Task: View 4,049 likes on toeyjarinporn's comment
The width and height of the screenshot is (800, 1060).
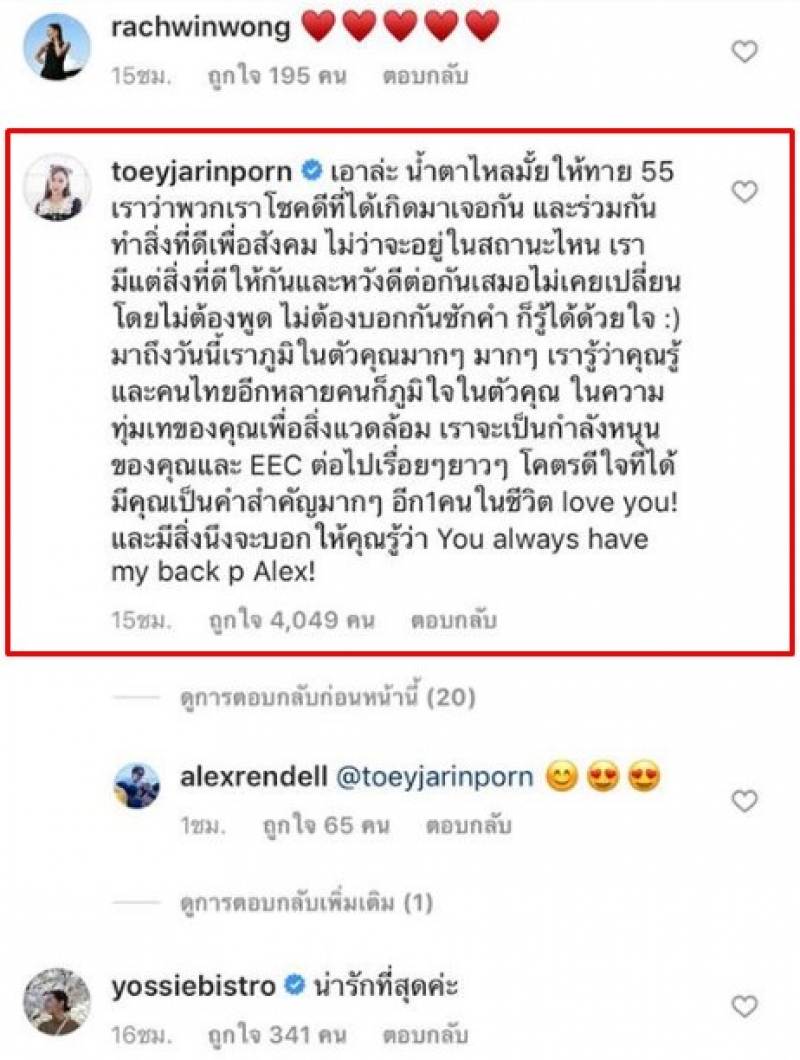Action: point(291,620)
